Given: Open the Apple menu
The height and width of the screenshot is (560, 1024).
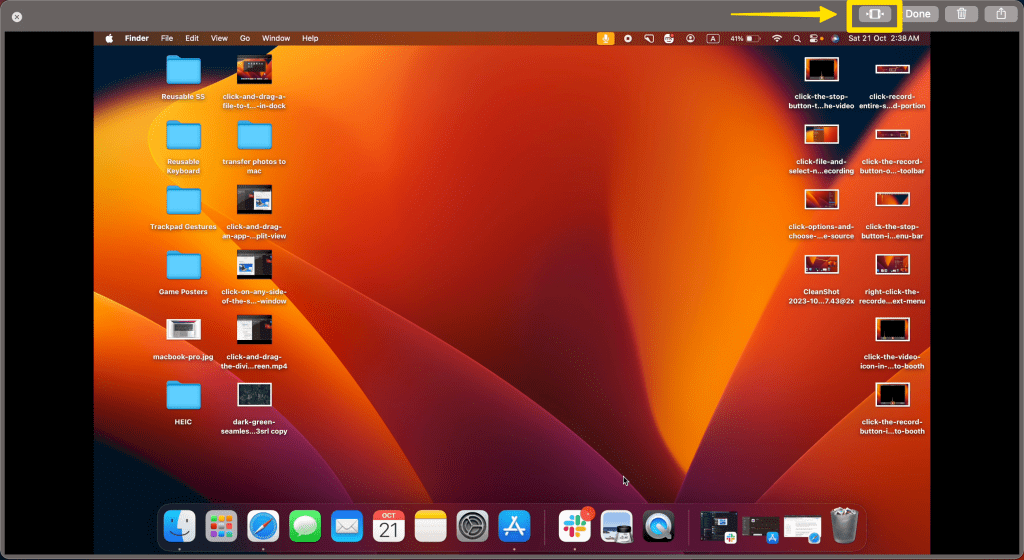Looking at the screenshot, I should [110, 39].
